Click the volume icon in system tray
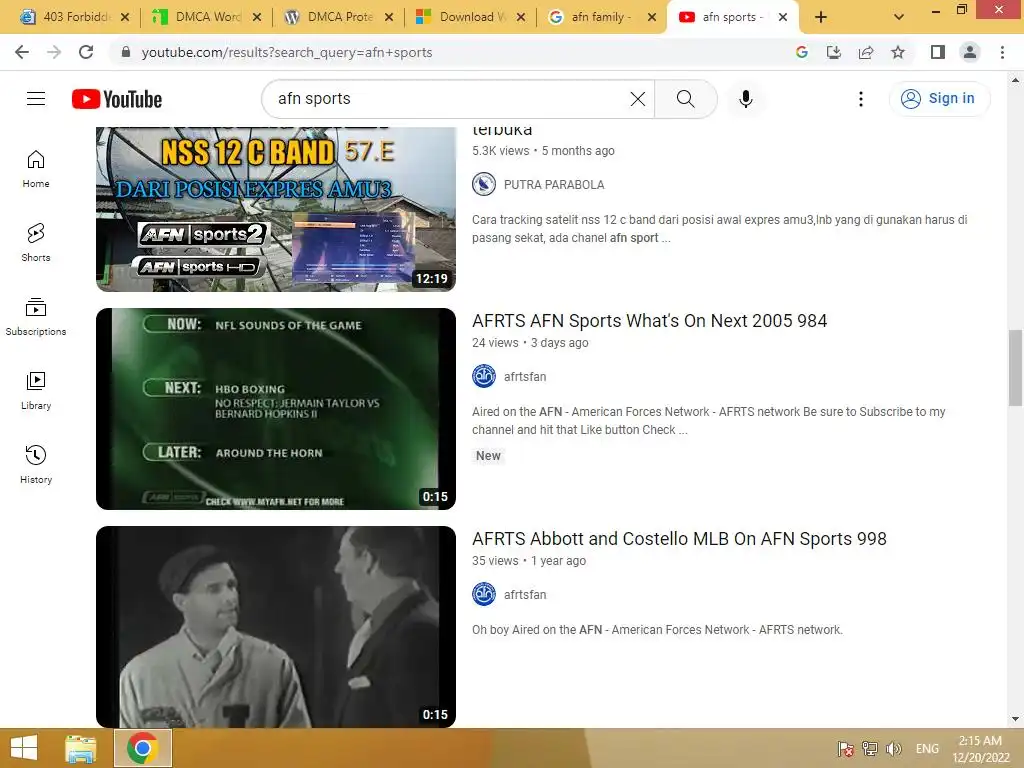 [893, 749]
